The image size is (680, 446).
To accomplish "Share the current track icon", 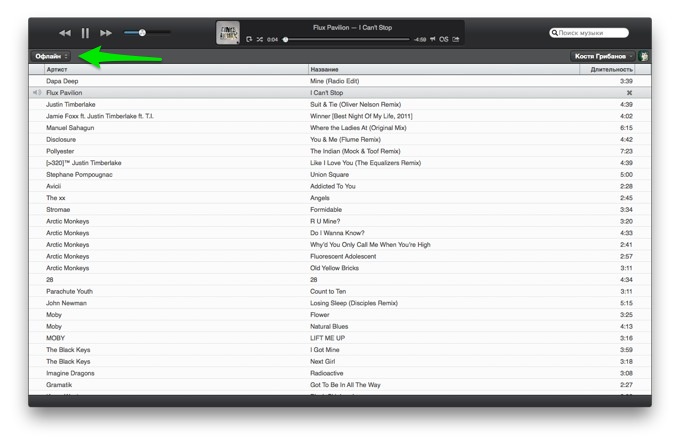I will (x=456, y=39).
